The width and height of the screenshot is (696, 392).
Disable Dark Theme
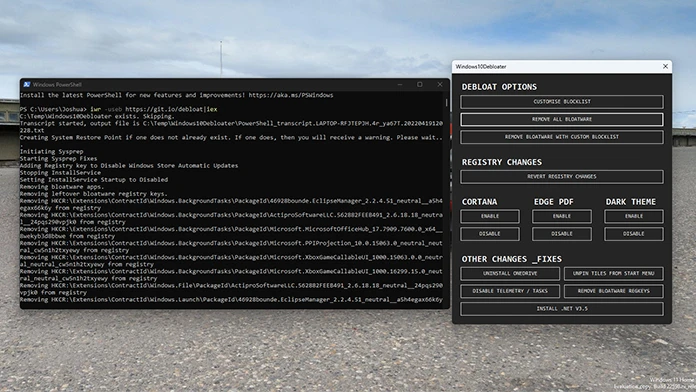click(x=633, y=234)
